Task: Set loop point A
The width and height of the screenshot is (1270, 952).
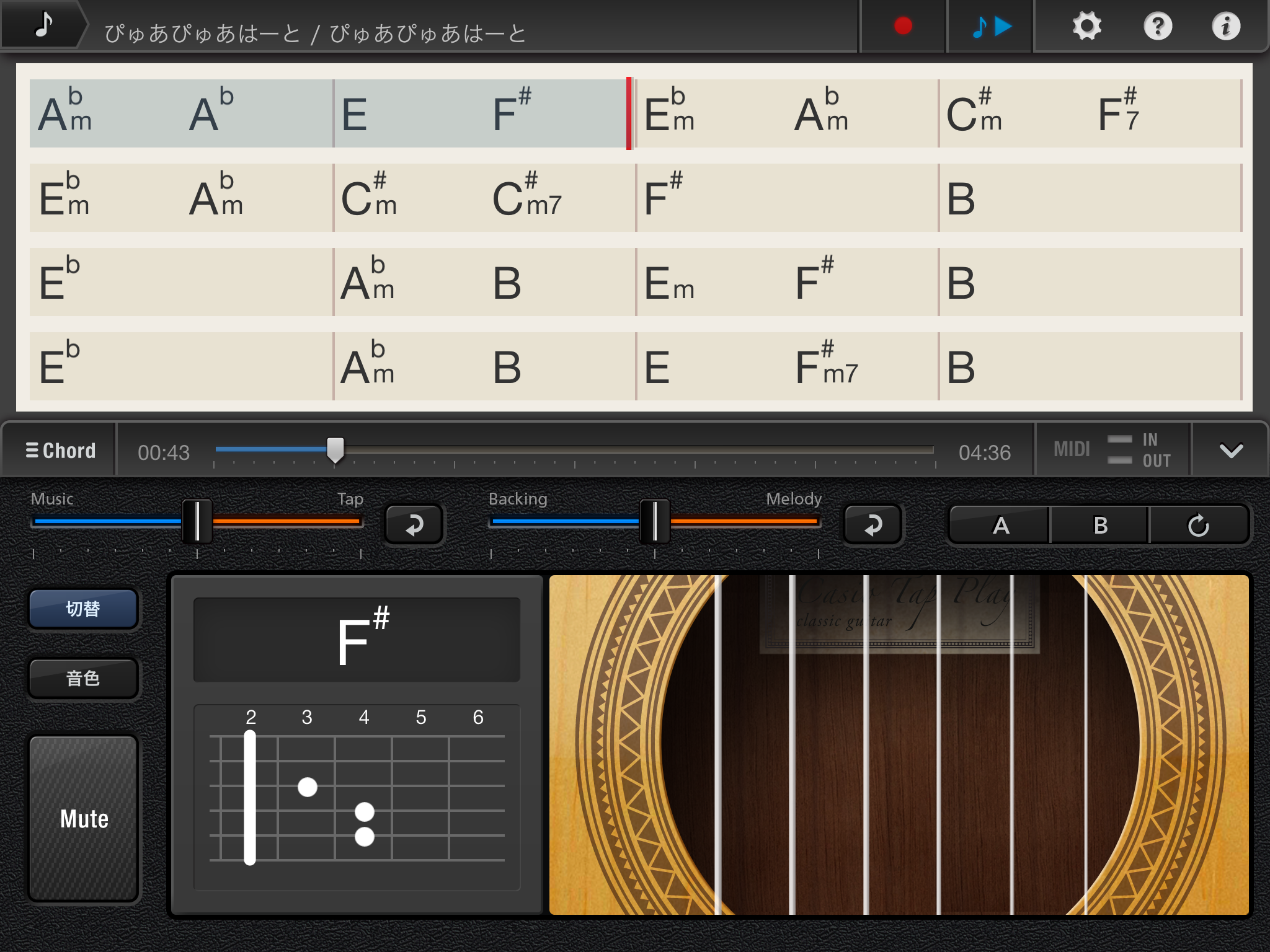Action: (1000, 525)
